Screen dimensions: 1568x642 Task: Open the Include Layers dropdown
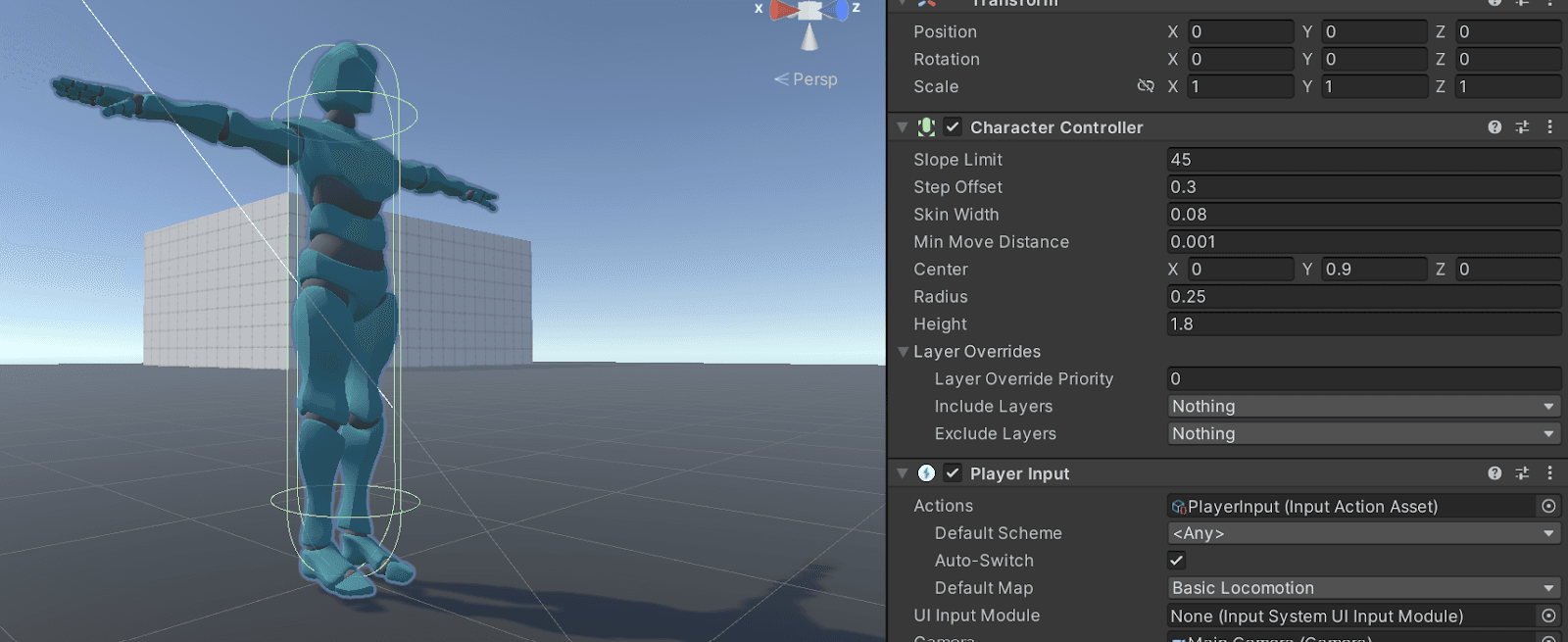click(x=1363, y=406)
